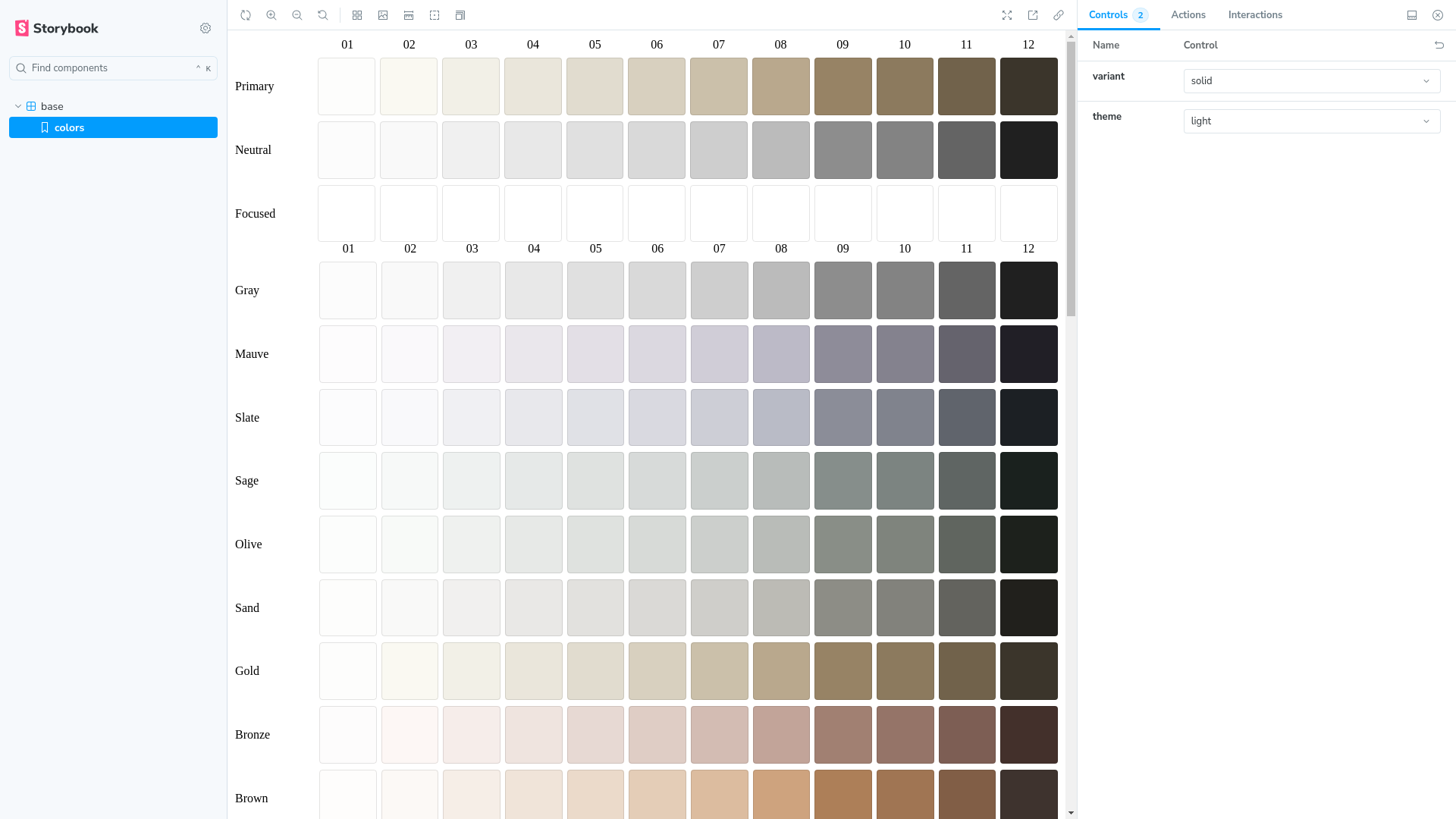Open the theme dropdown

click(1312, 121)
